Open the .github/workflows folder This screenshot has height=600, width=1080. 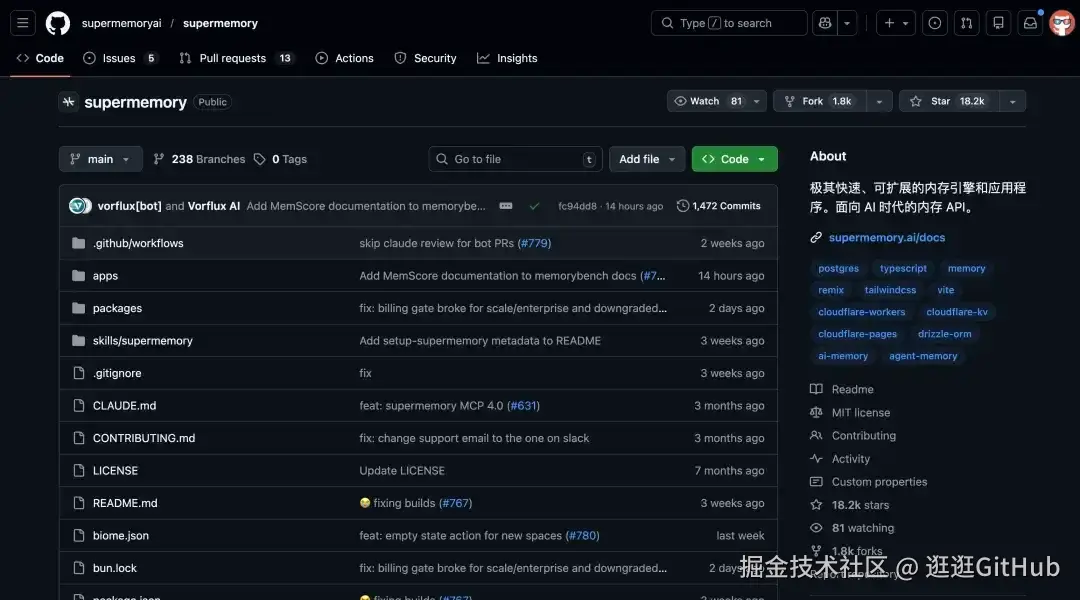[x=138, y=243]
